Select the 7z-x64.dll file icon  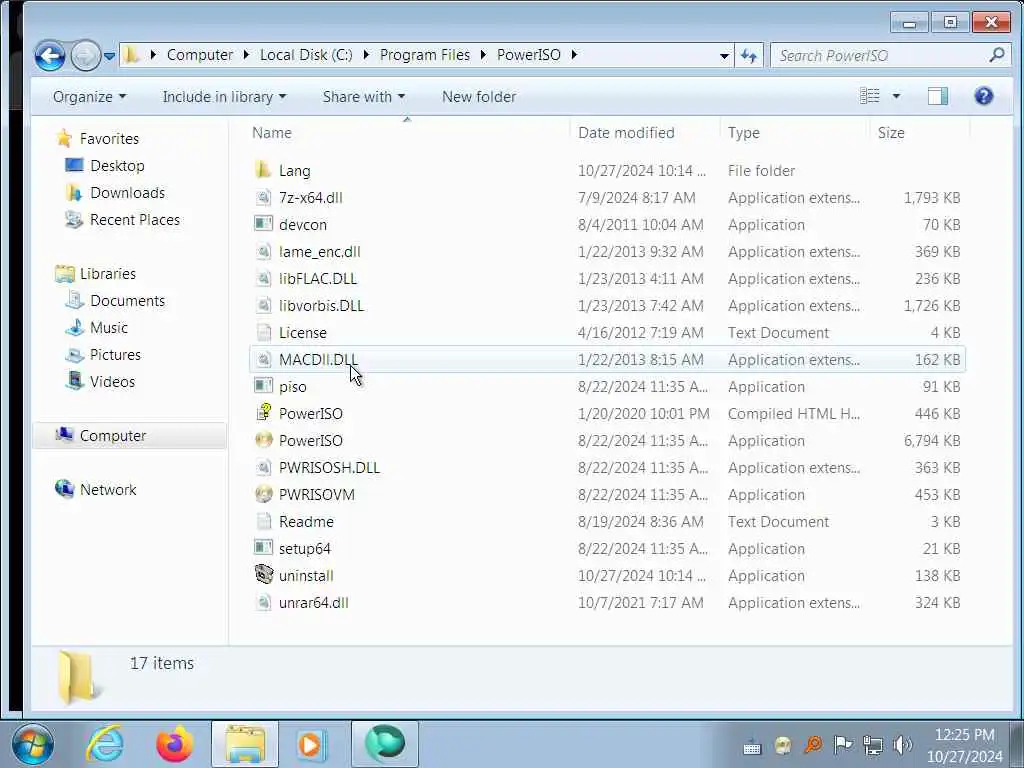(263, 197)
